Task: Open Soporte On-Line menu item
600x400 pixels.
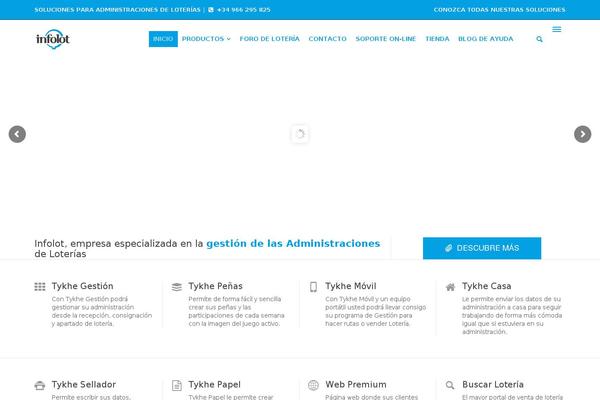Action: click(386, 39)
